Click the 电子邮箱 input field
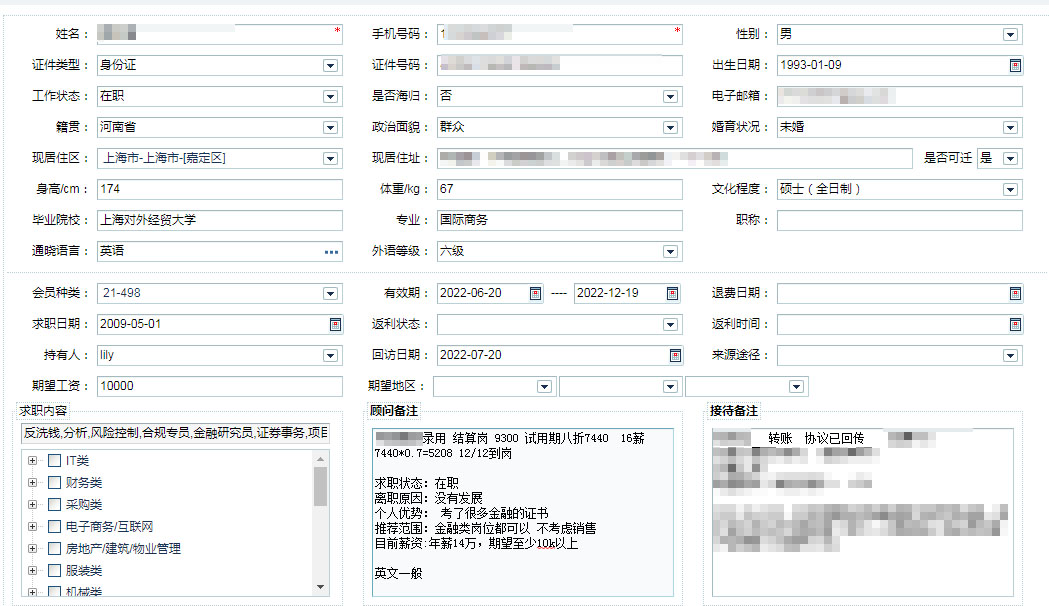Viewport: 1049px width, 606px height. (899, 96)
